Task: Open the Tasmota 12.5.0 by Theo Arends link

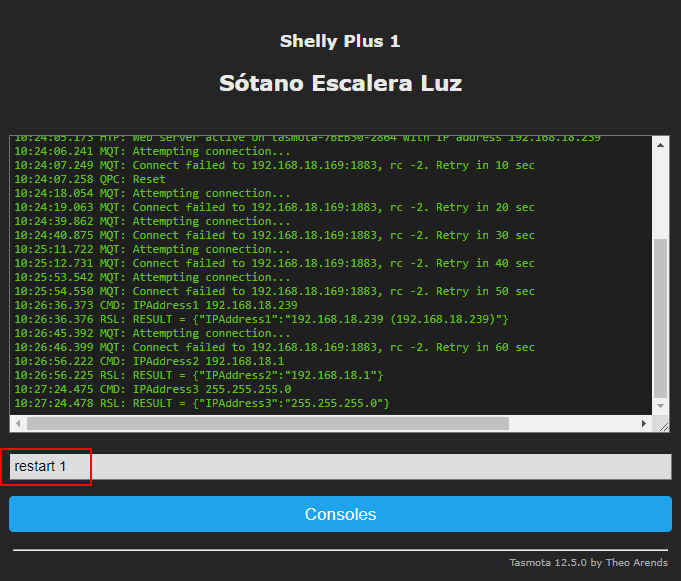Action: (x=585, y=562)
